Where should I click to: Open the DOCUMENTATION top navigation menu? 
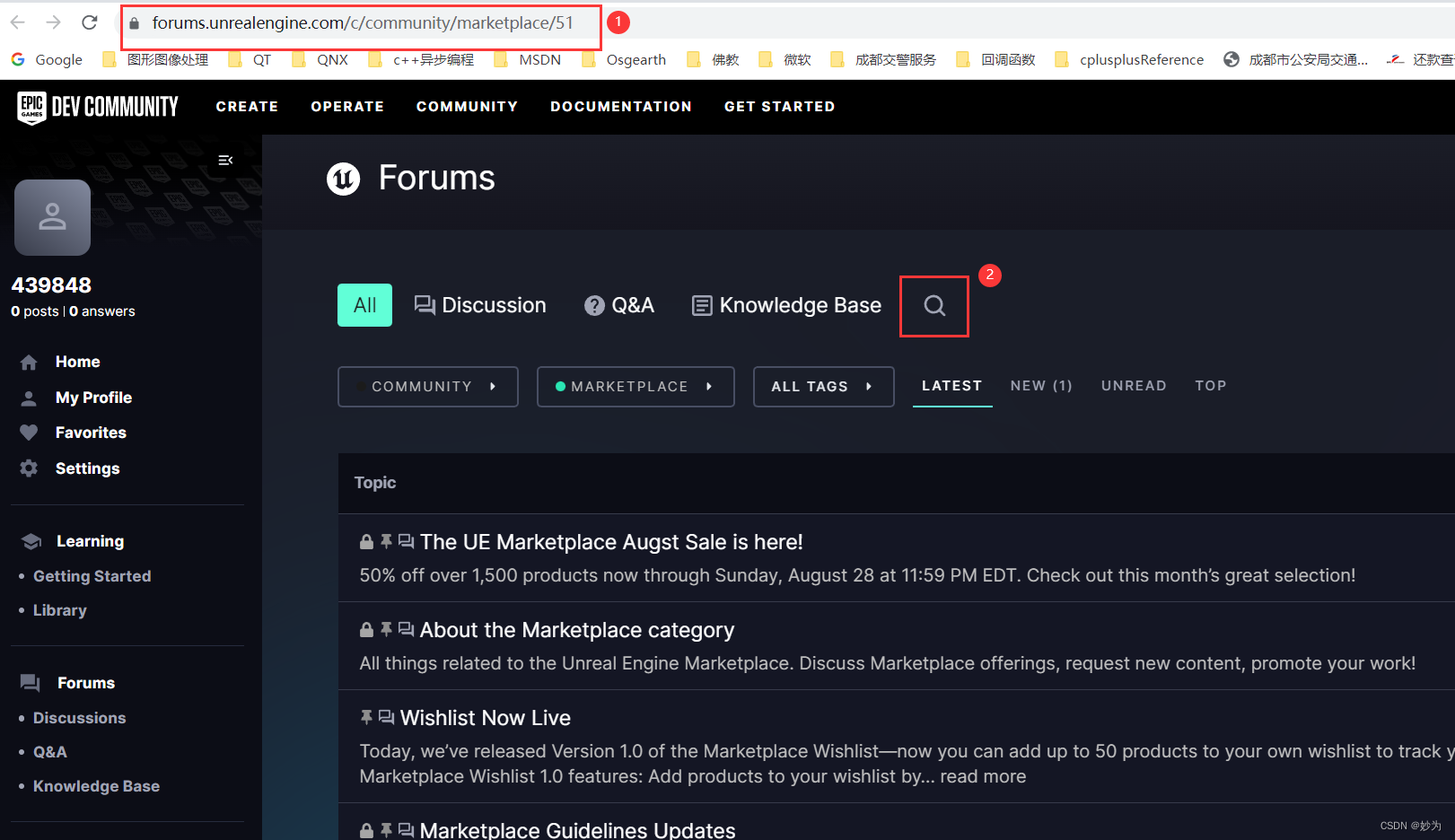(621, 107)
